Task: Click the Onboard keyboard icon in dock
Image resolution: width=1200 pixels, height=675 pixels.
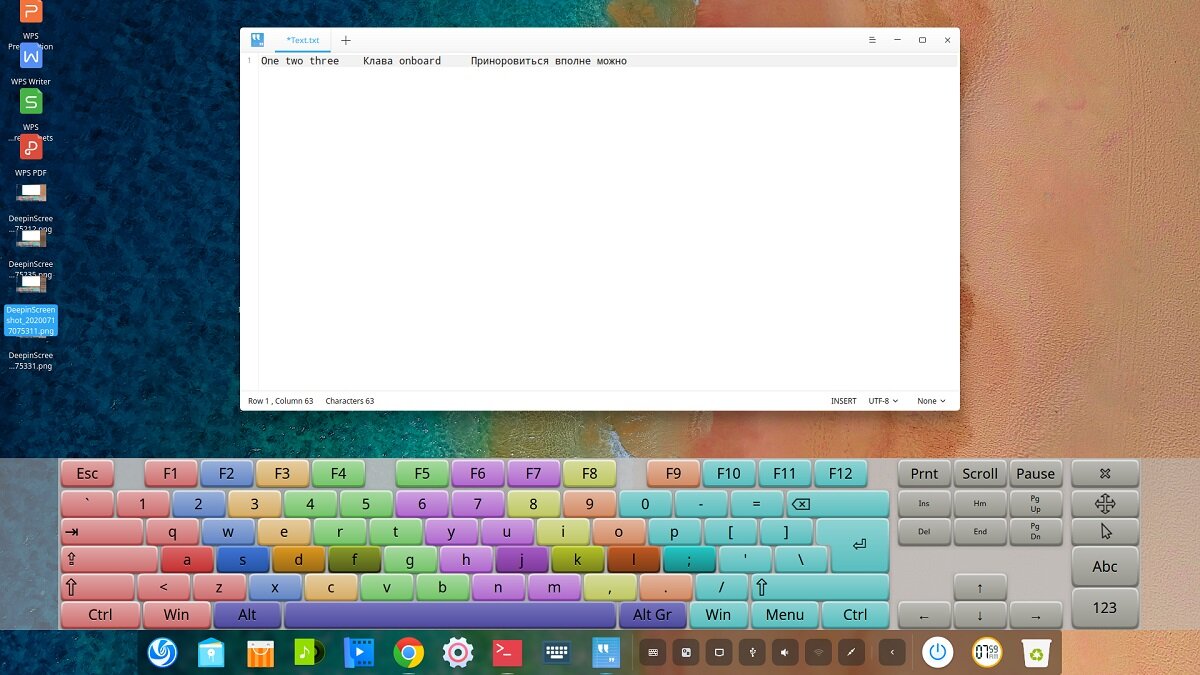Action: [557, 653]
